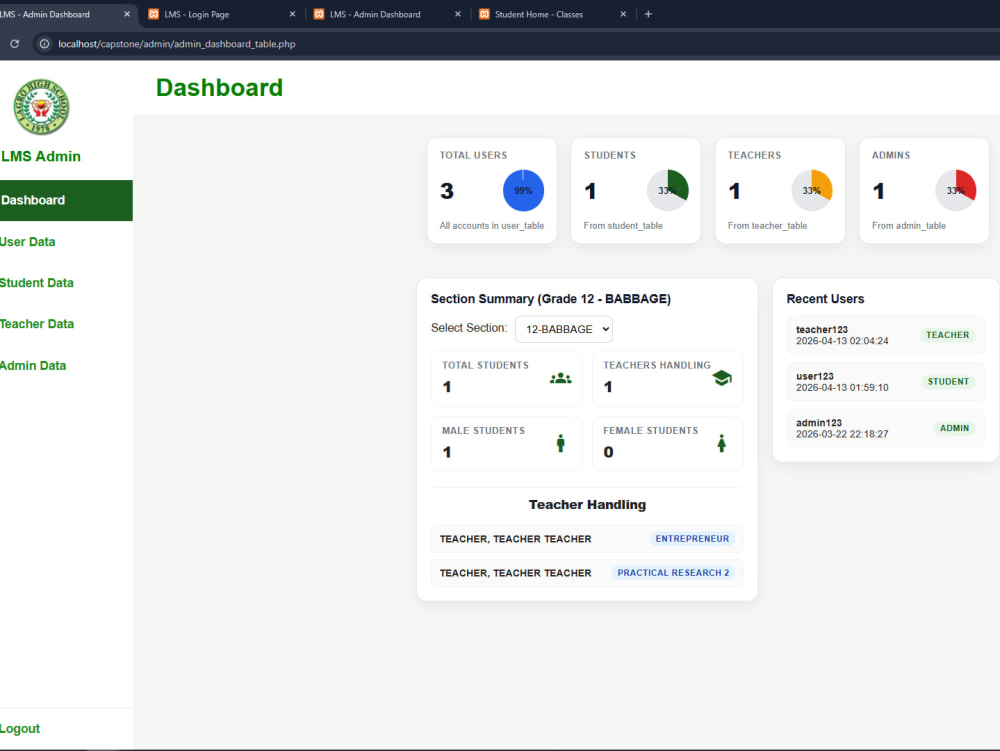Click the Logout link
Image resolution: width=1000 pixels, height=751 pixels.
pyautogui.click(x=20, y=728)
